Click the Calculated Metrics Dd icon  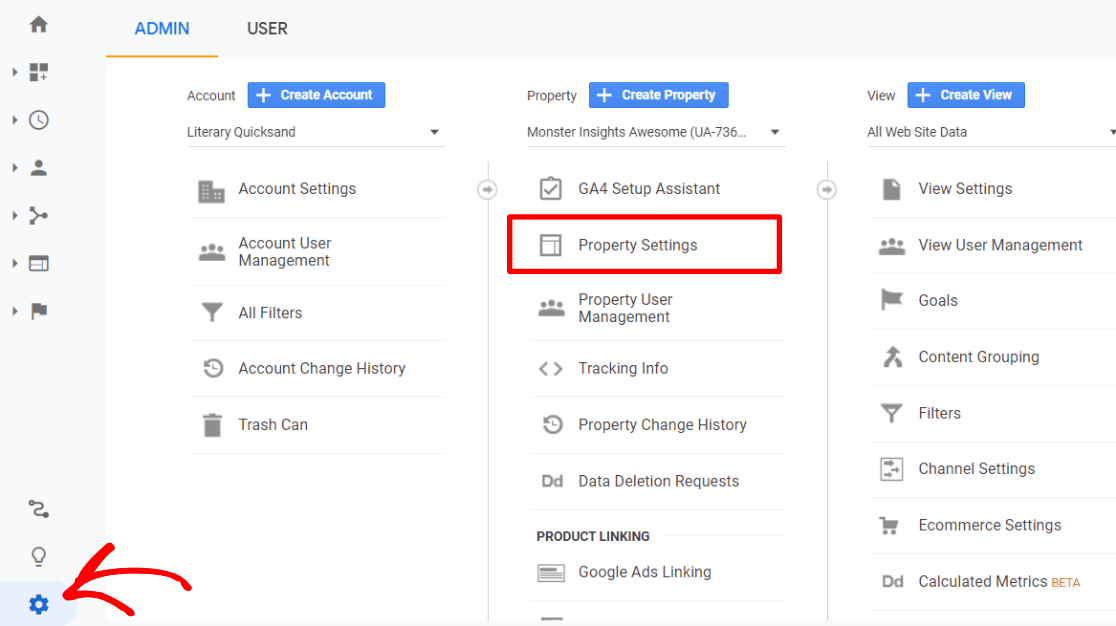pyautogui.click(x=893, y=582)
